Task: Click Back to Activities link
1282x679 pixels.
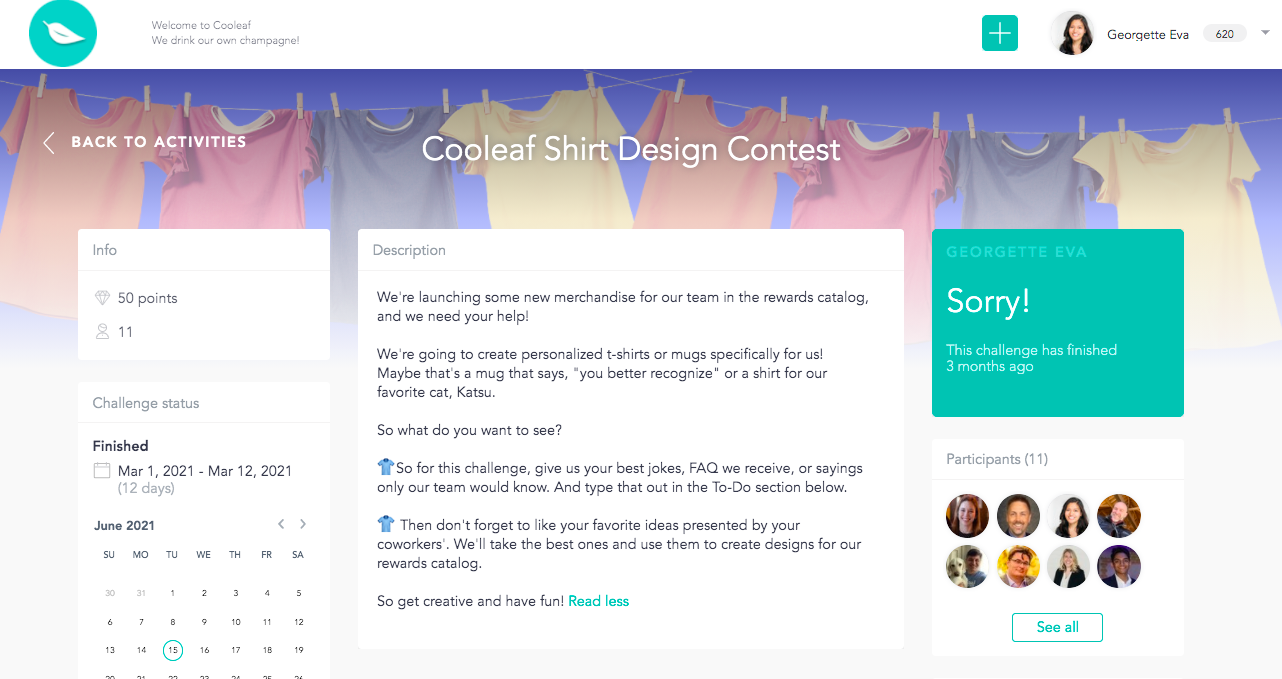Action: click(x=158, y=142)
